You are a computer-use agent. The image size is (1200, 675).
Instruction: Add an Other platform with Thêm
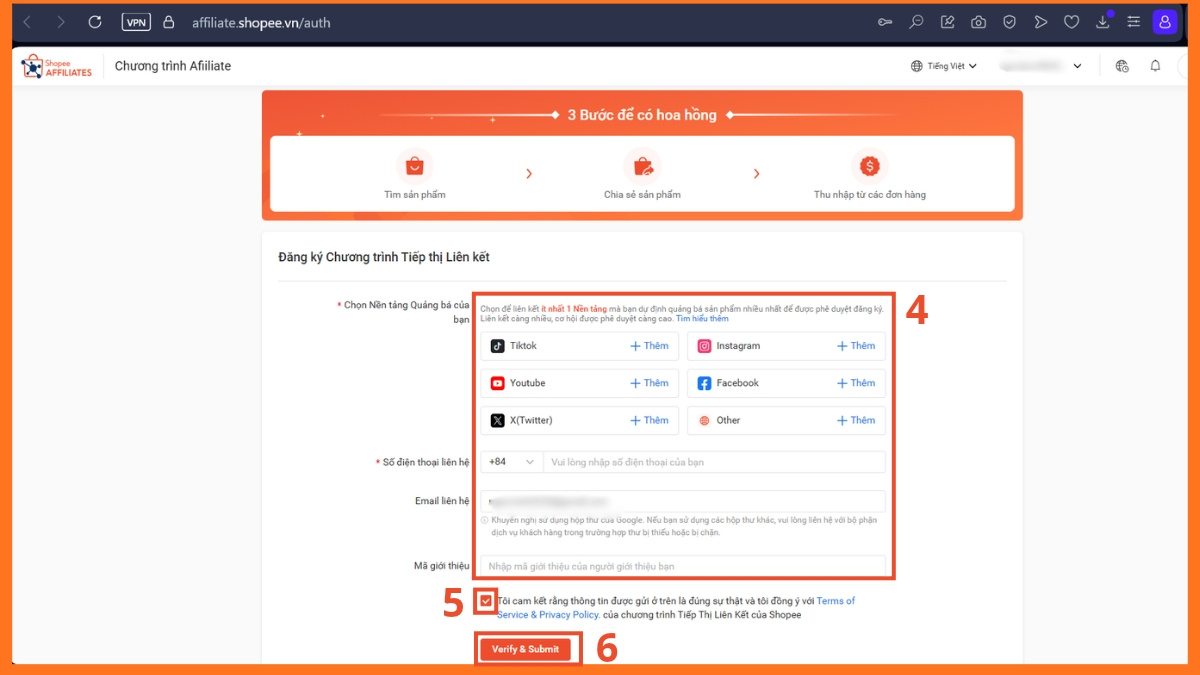[x=856, y=420]
